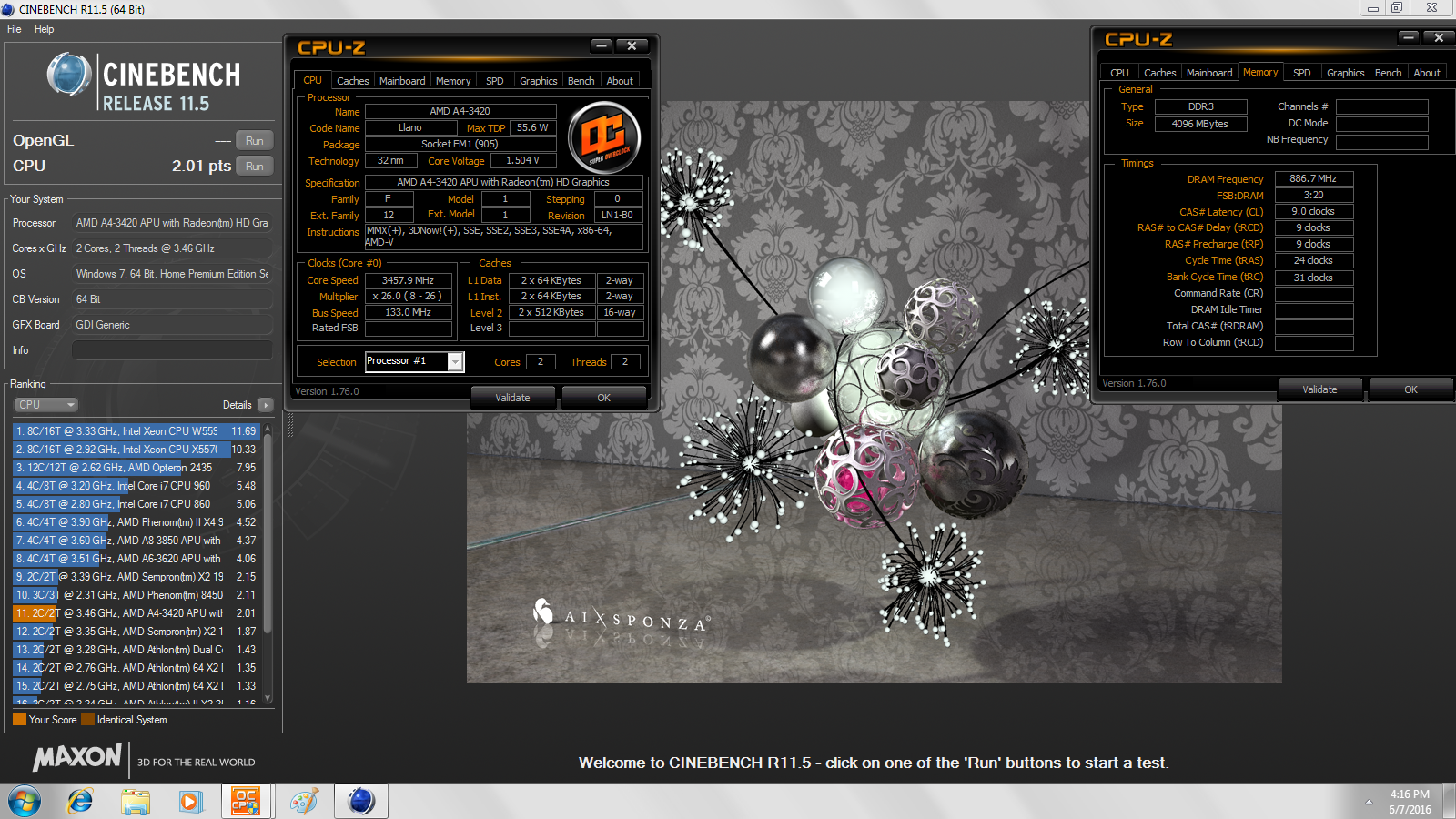Switch to Graphics tab in right CPU-Z

tap(1346, 73)
